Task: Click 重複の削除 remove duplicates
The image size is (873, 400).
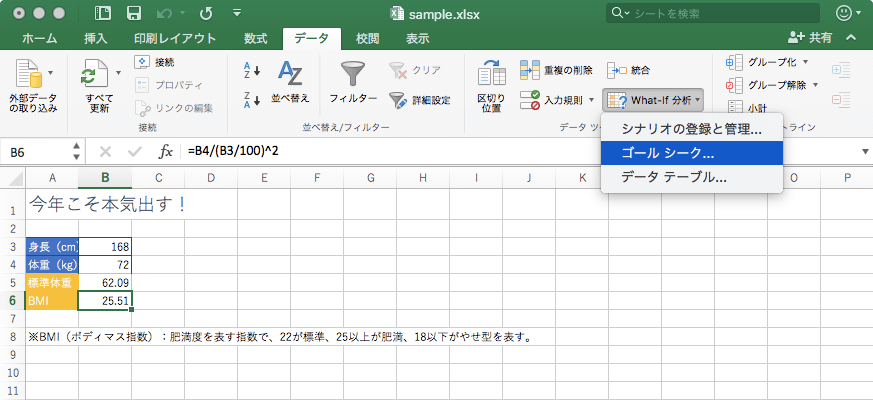Action: coord(556,70)
